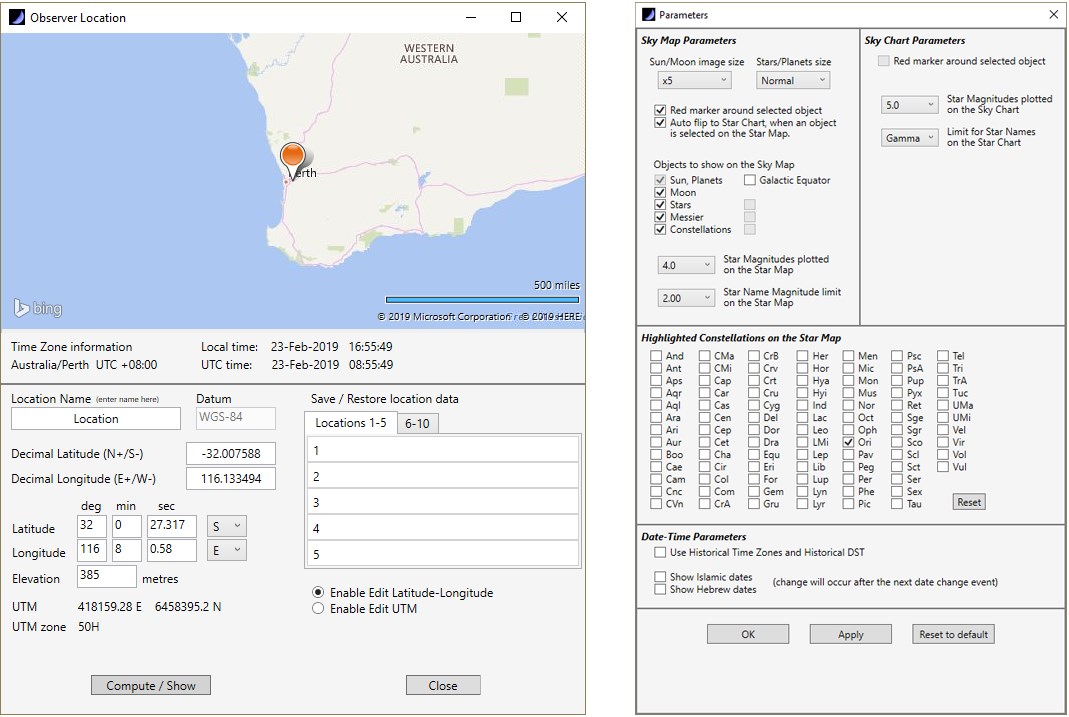
Task: Click the Observer Location window app icon
Action: click(x=17, y=17)
